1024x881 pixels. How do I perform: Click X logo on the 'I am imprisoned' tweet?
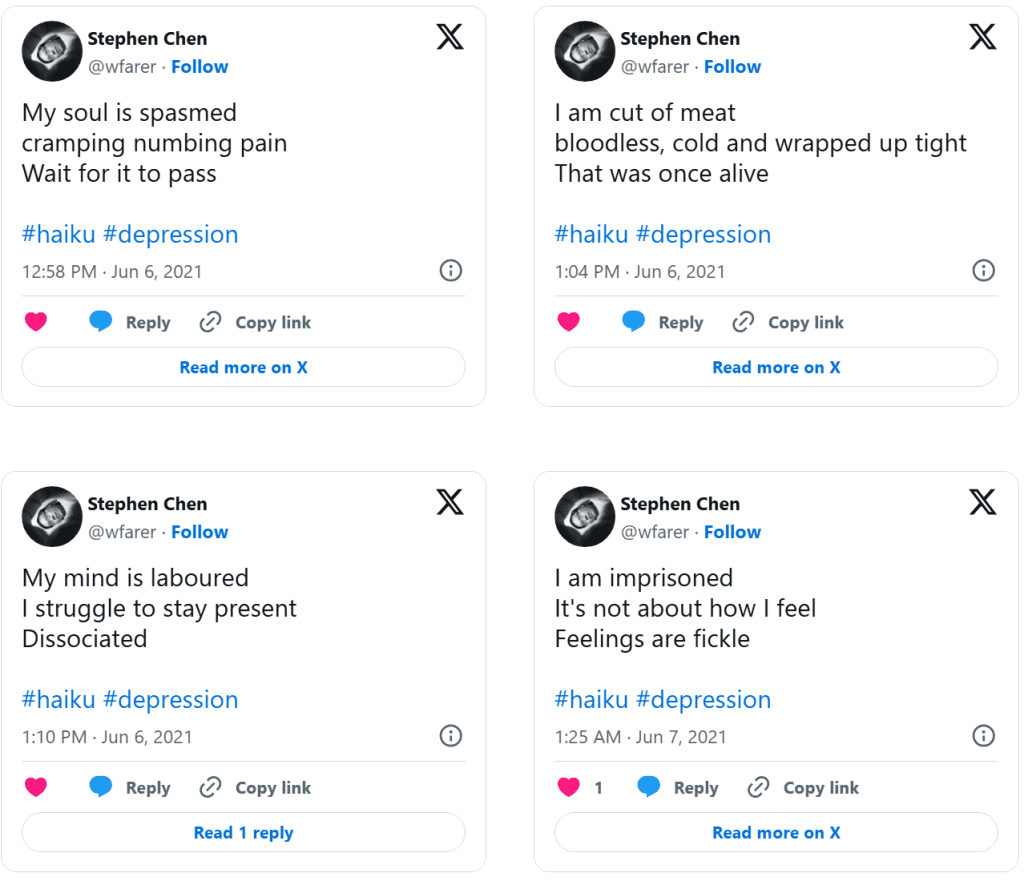tap(983, 503)
